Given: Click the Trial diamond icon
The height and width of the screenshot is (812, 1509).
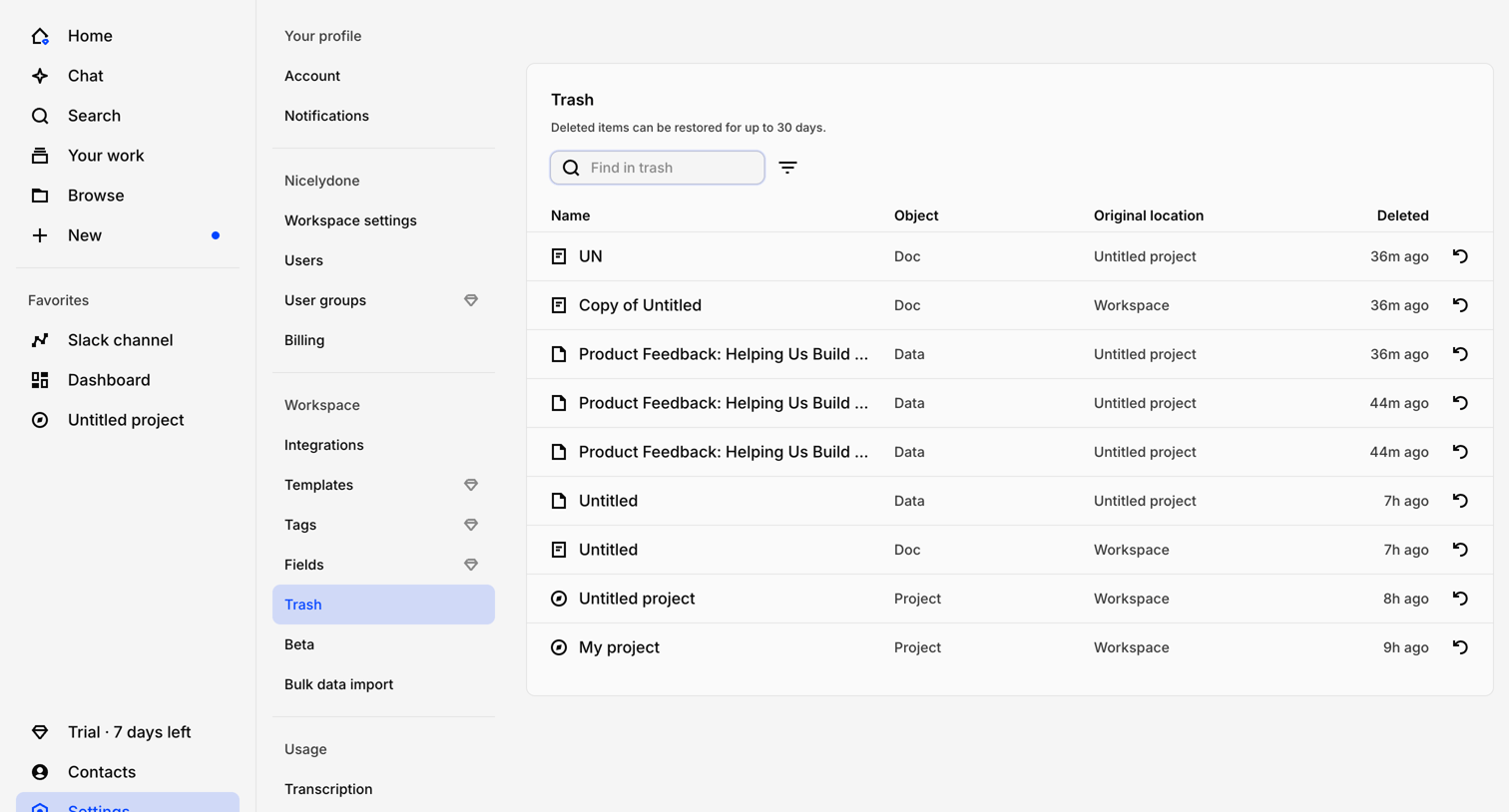Looking at the screenshot, I should (x=40, y=732).
